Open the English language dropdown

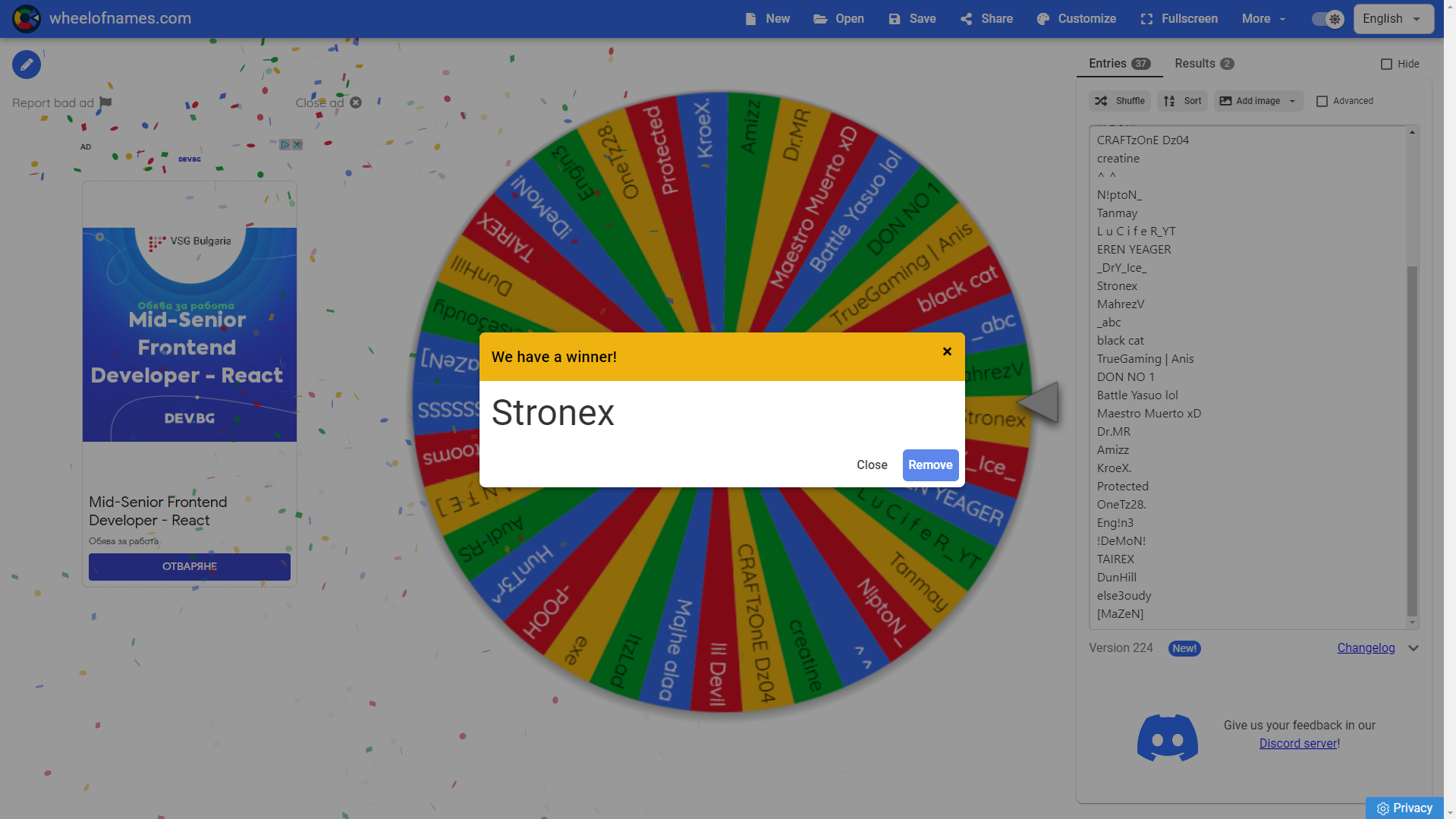pyautogui.click(x=1393, y=19)
